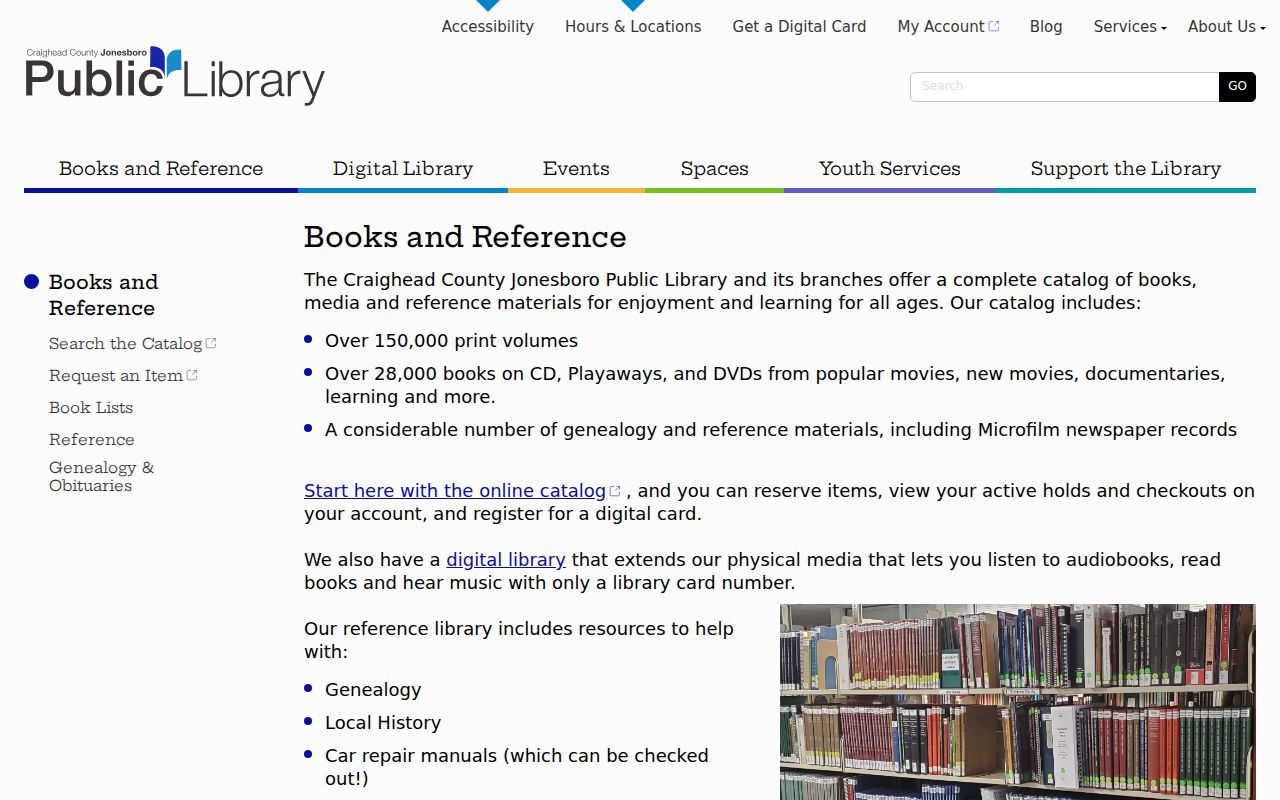The width and height of the screenshot is (1280, 800).
Task: Open the Support the Library tab
Action: (1126, 169)
